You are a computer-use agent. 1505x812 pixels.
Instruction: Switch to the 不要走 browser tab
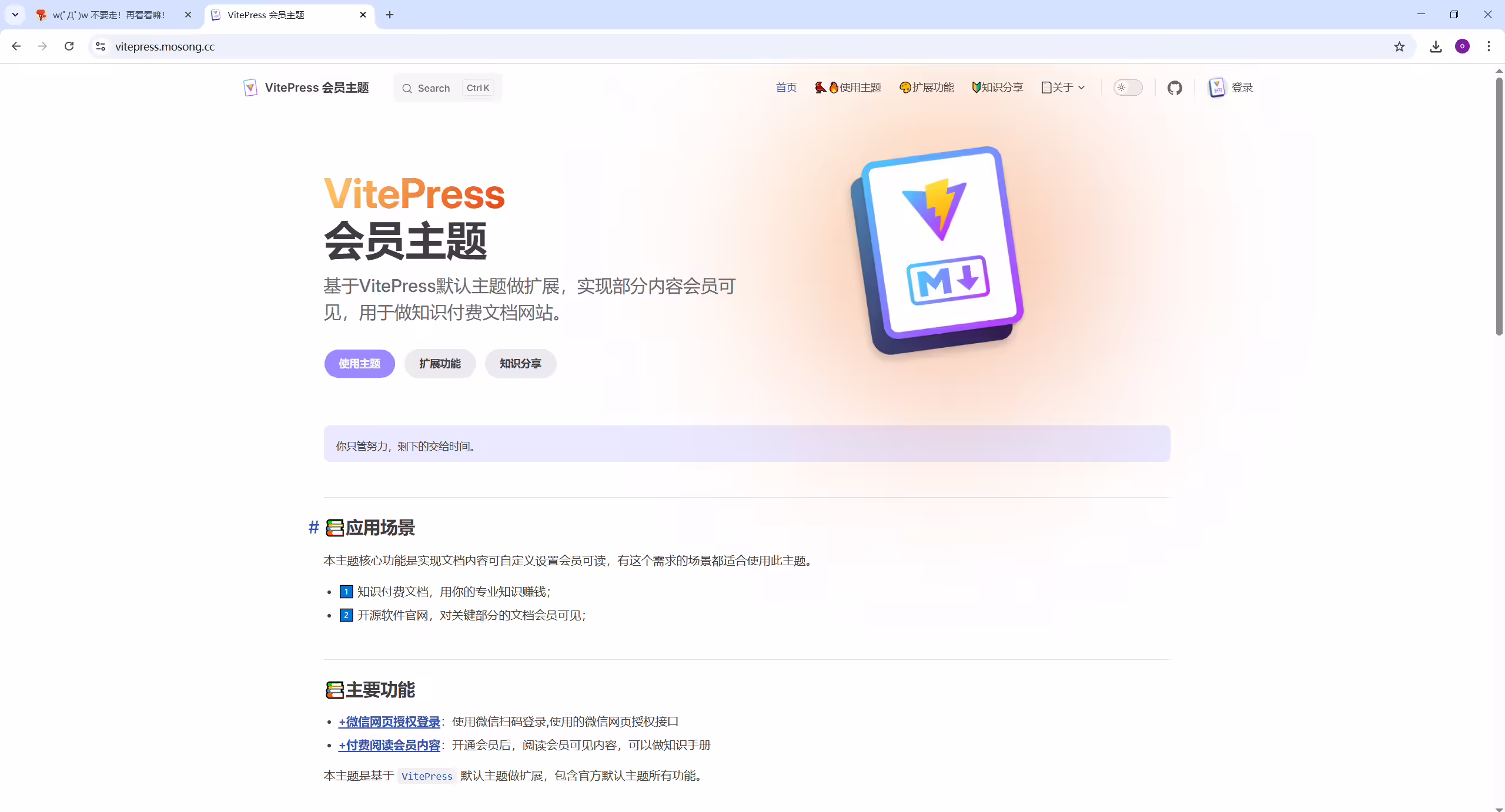tap(114, 15)
